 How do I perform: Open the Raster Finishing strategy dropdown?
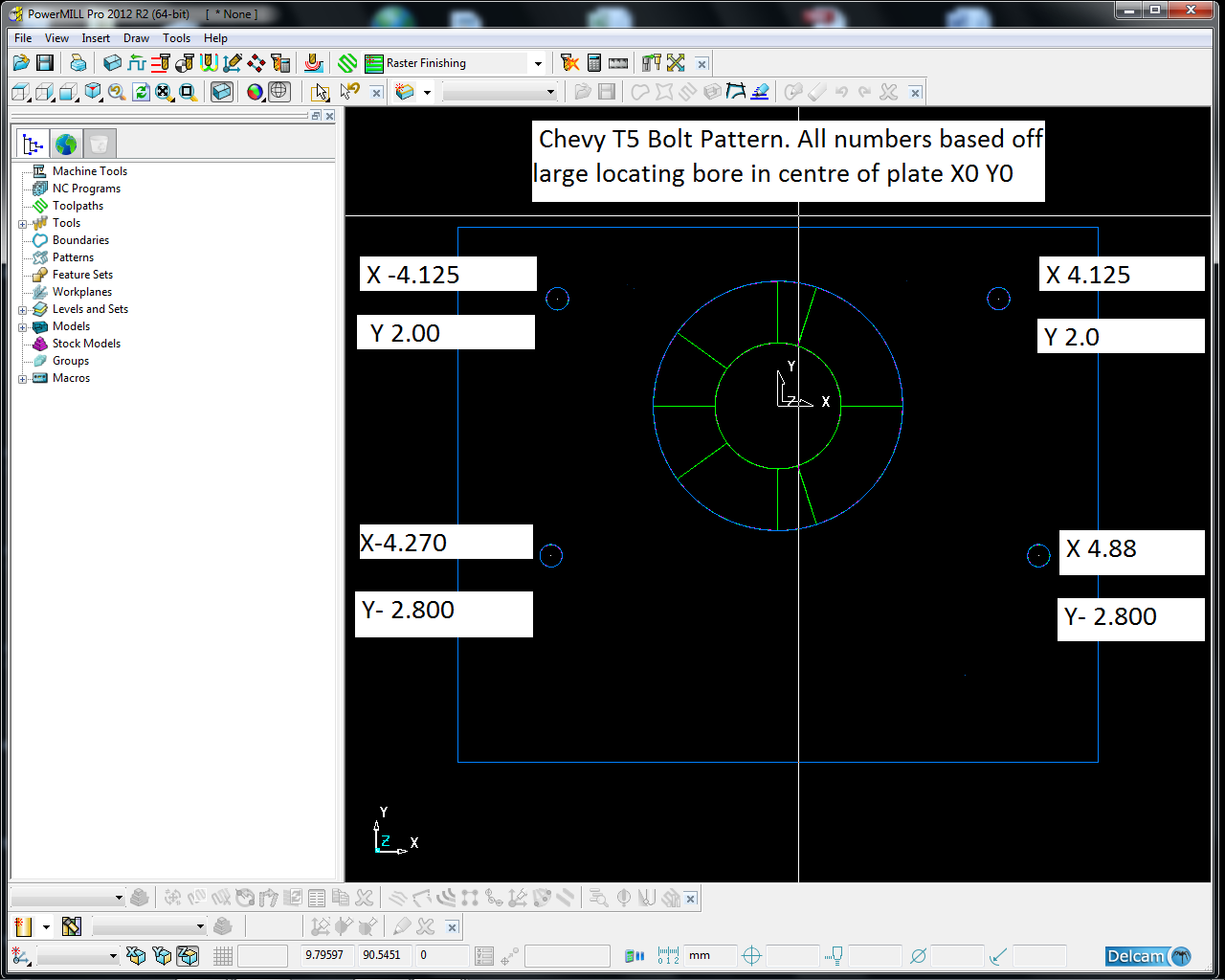tap(537, 64)
